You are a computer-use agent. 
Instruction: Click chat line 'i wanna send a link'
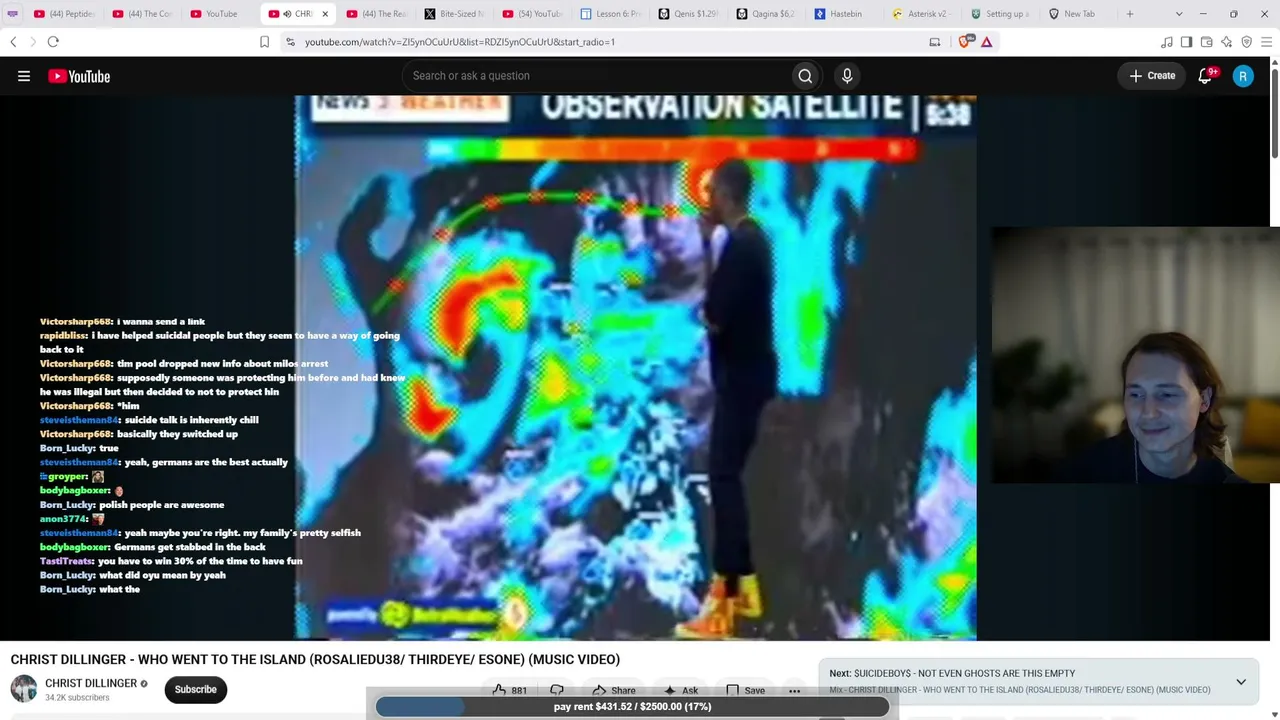tap(122, 322)
